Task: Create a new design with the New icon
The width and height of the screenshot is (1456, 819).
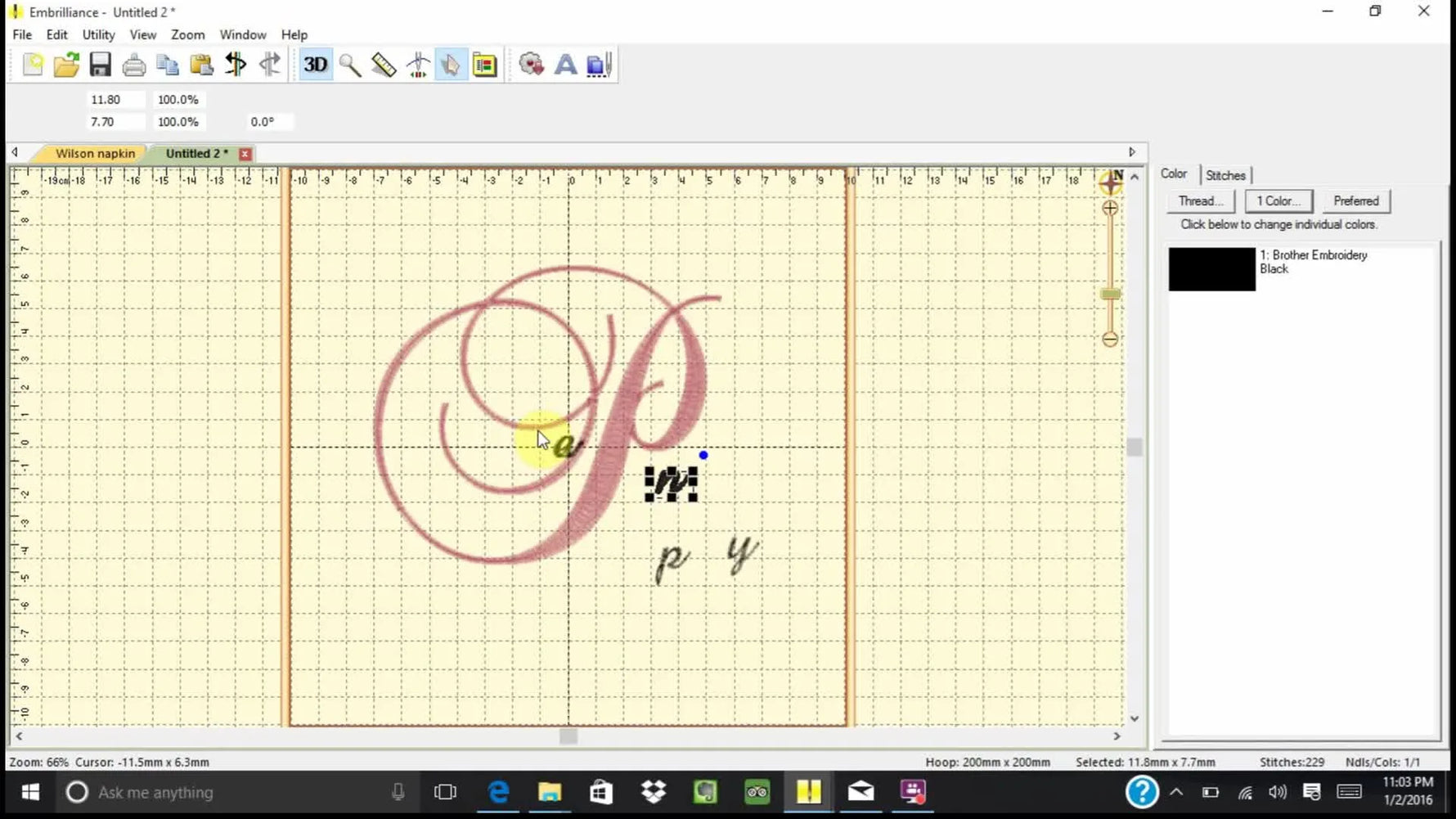Action: (x=33, y=65)
